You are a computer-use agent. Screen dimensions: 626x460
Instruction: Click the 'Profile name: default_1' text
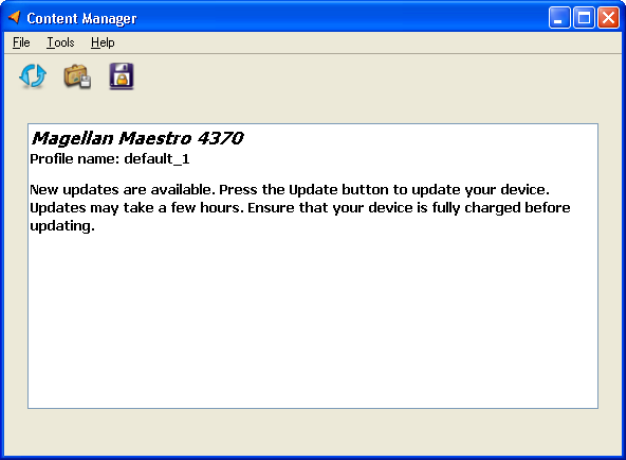[x=110, y=159]
